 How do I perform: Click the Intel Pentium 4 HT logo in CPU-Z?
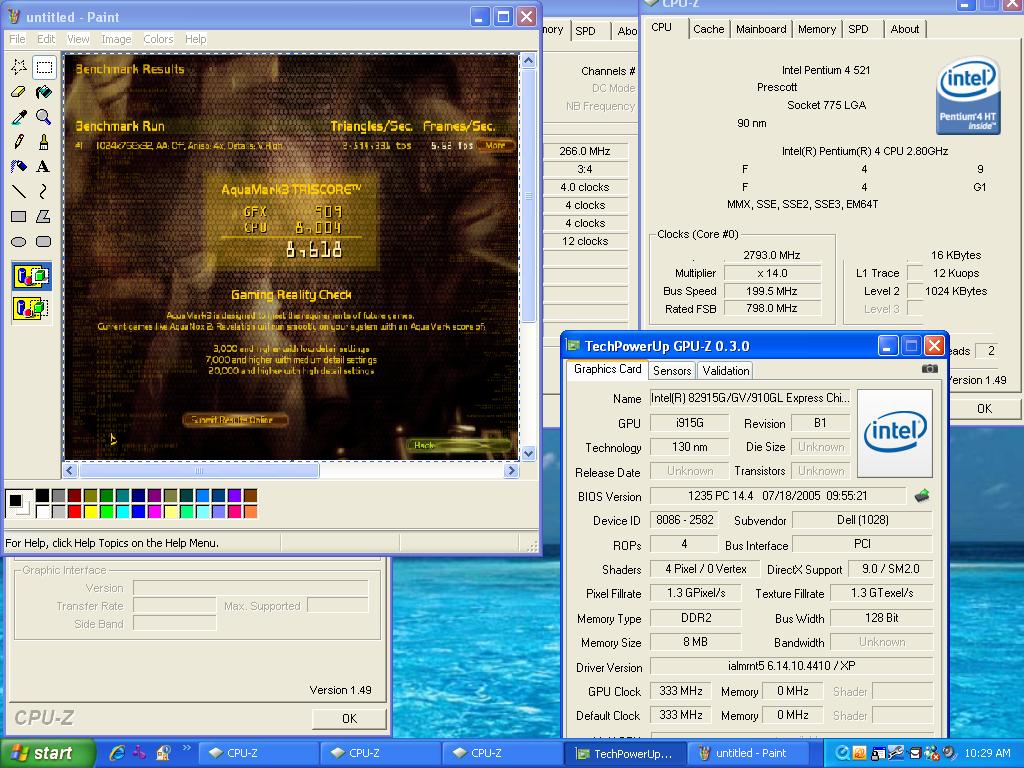(x=968, y=95)
